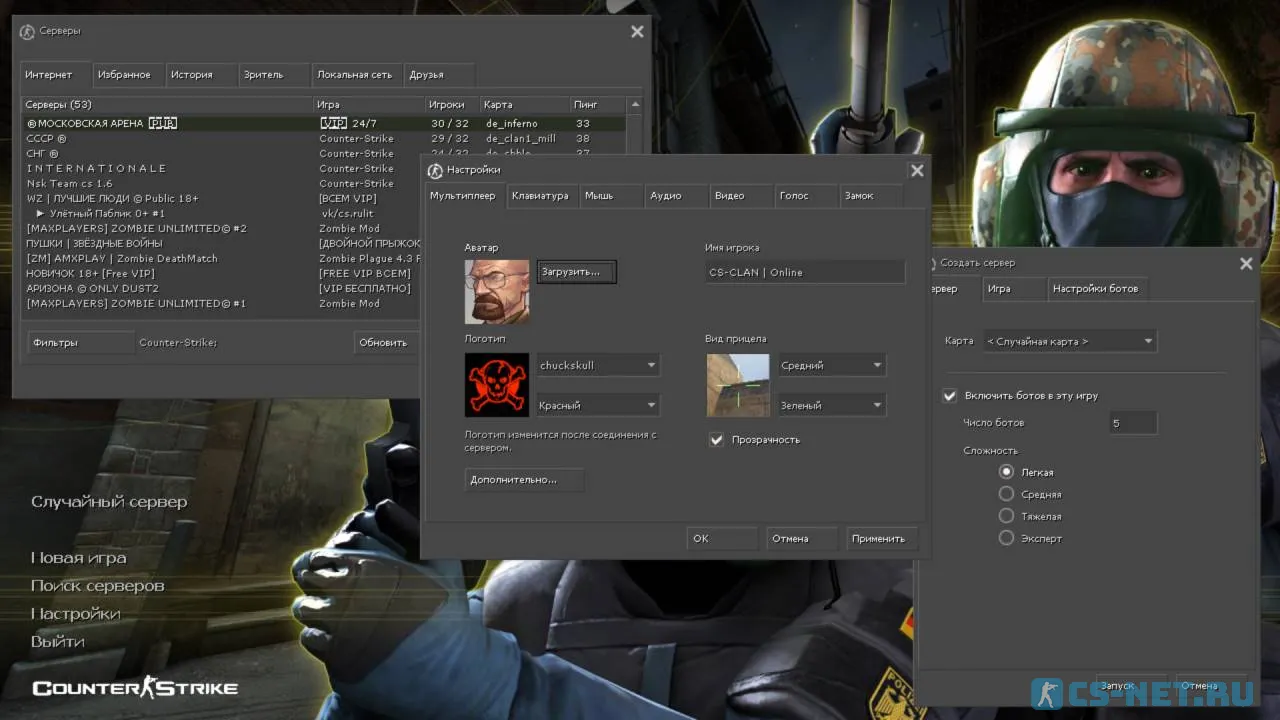Open Настройки from main menu
Image resolution: width=1280 pixels, height=720 pixels.
76,614
